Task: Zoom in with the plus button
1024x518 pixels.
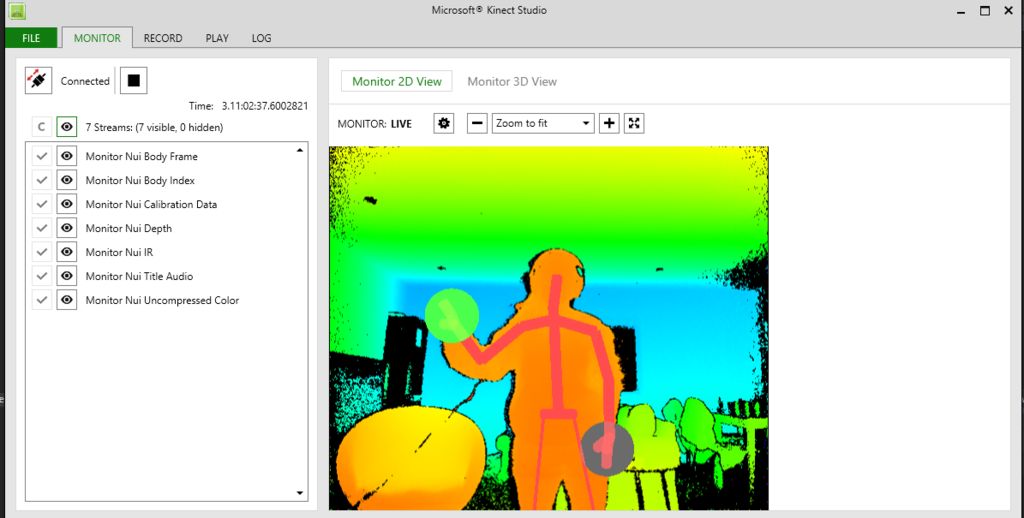Action: pyautogui.click(x=609, y=123)
